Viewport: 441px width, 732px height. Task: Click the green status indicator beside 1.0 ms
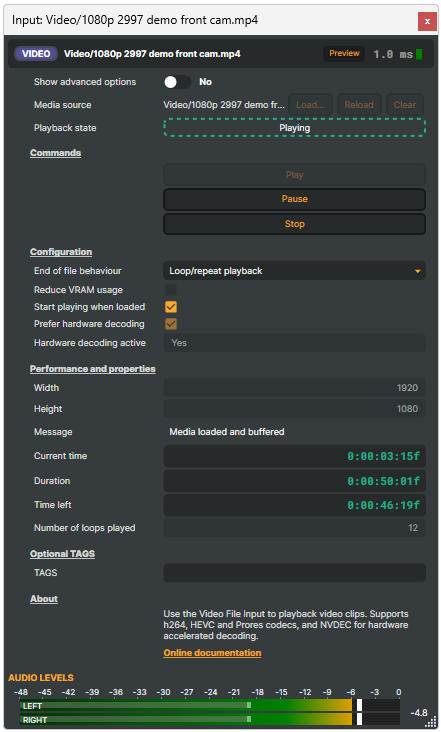pos(419,54)
